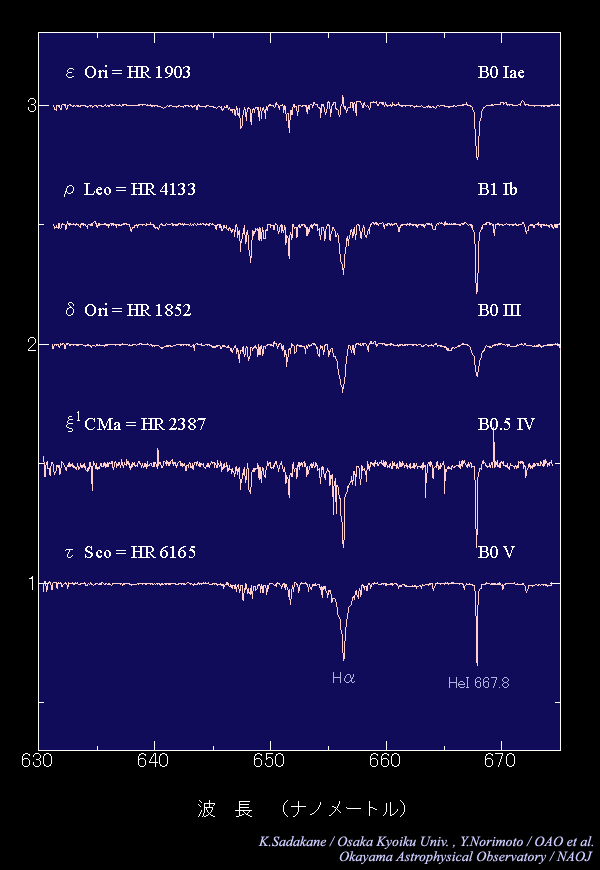Click the 波長 (ナノメートル) axis title

[301, 810]
